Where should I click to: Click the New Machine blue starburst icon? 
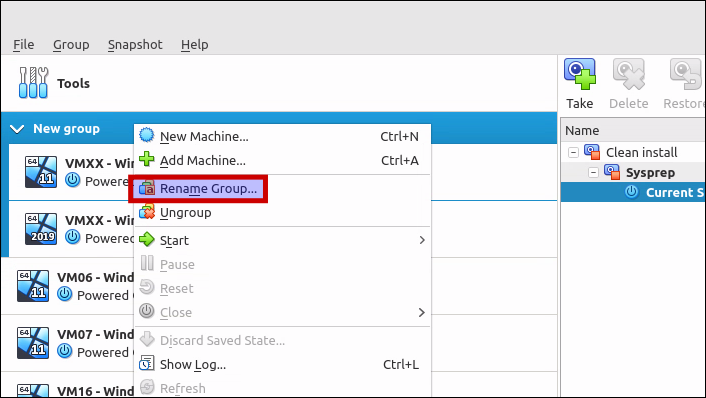click(x=147, y=136)
